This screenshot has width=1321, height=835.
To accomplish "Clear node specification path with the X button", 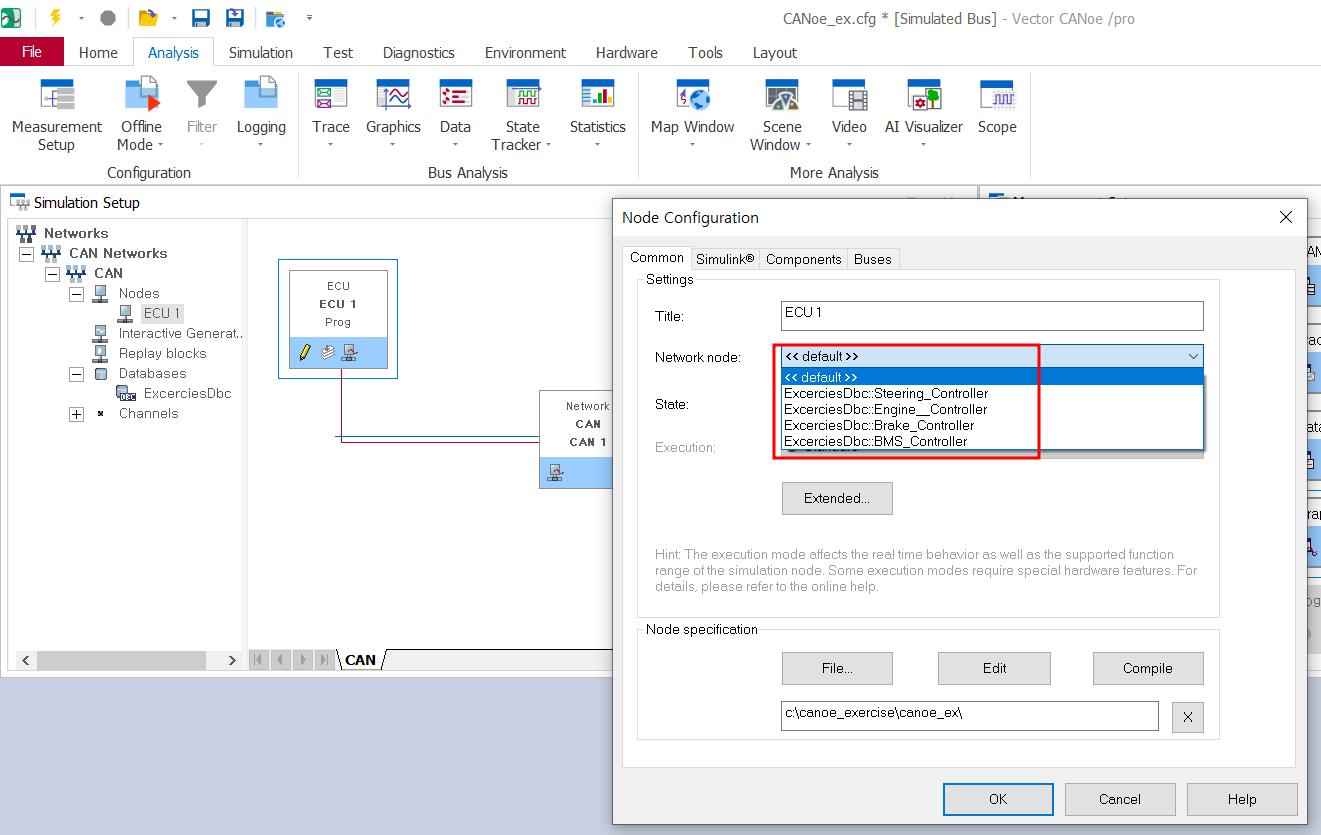I will point(1187,717).
